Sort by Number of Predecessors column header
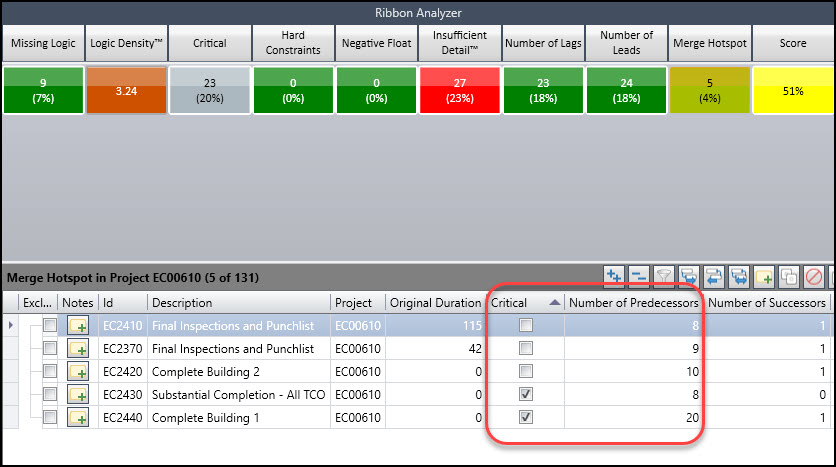 [x=633, y=303]
